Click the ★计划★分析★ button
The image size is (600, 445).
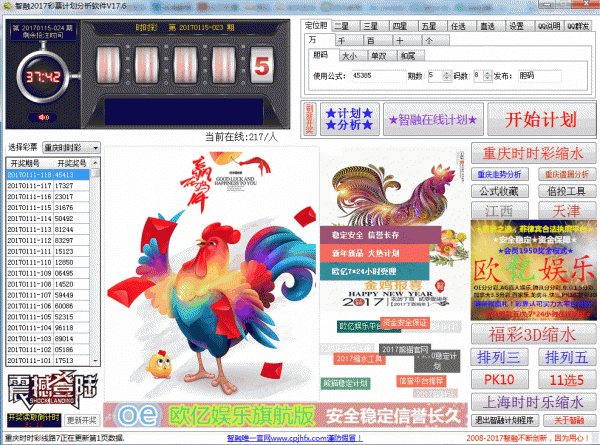click(x=349, y=119)
